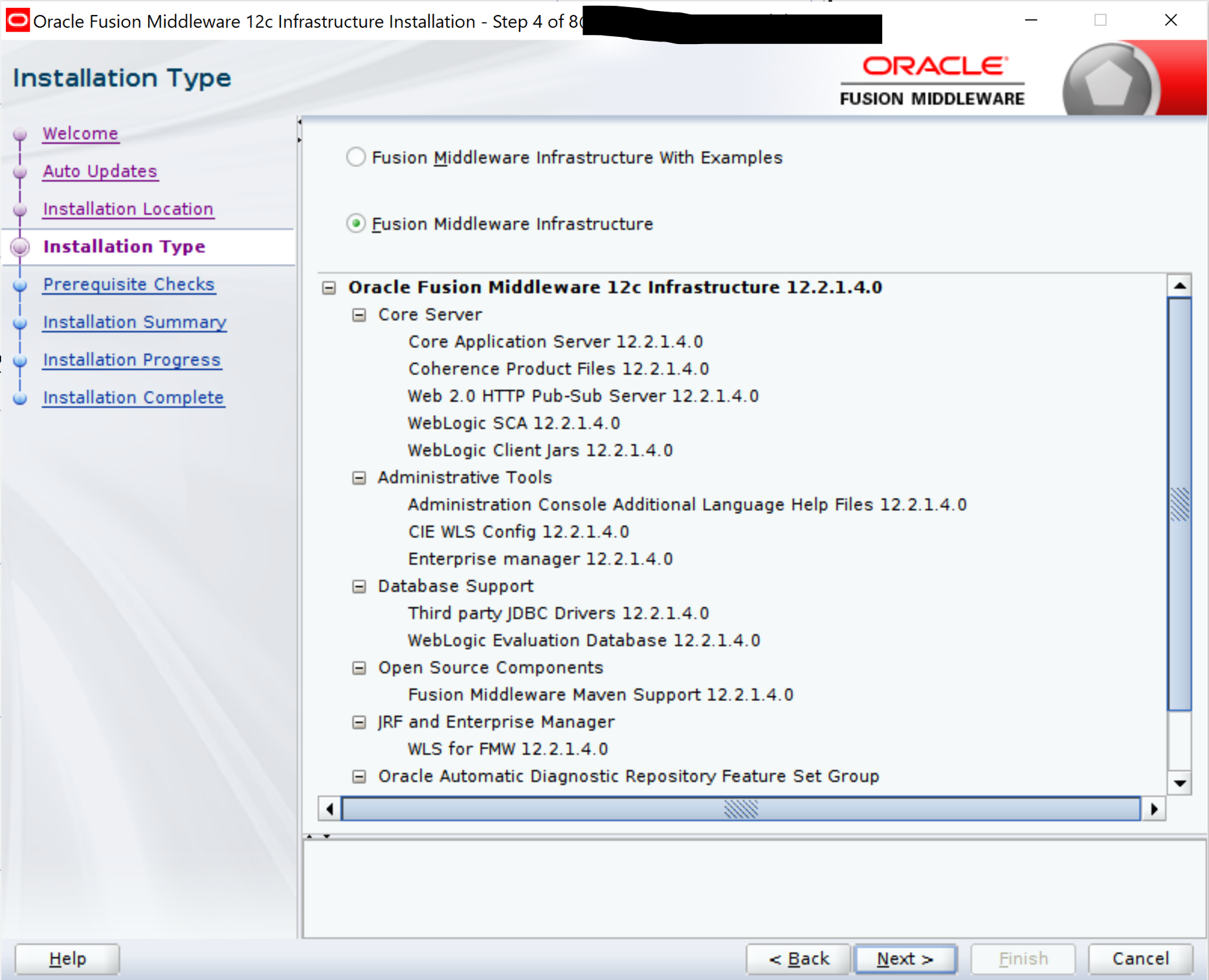Click the Oracle Fusion Middleware pentagon emblem

1108,83
